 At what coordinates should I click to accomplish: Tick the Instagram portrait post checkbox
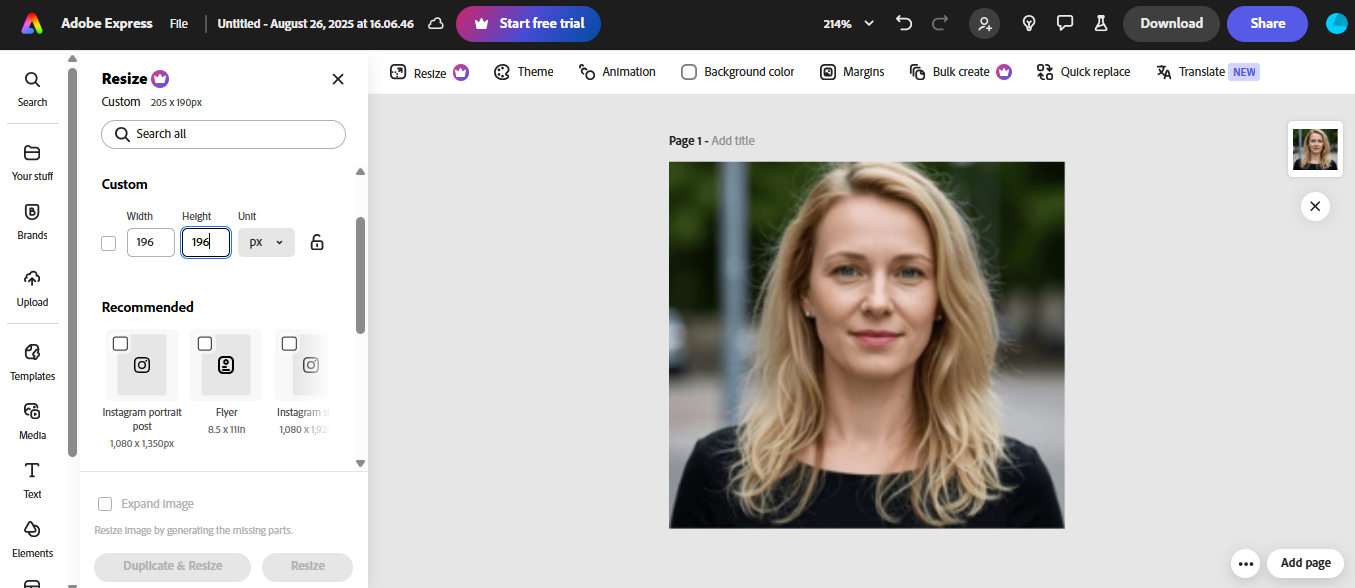point(121,344)
